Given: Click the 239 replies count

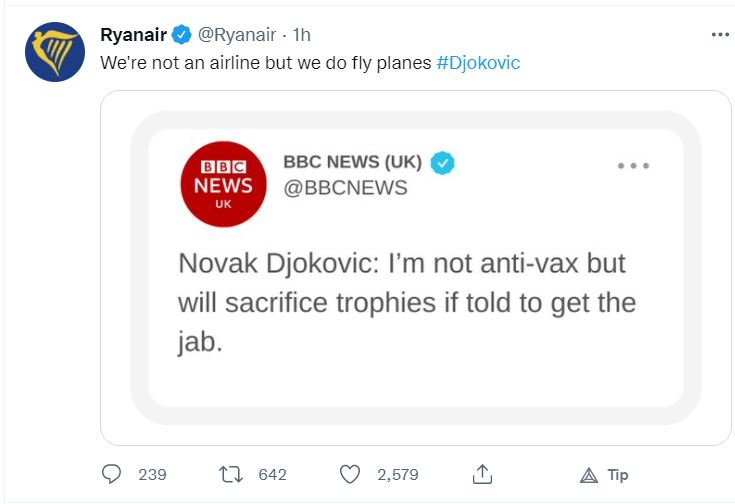Looking at the screenshot, I should [152, 474].
